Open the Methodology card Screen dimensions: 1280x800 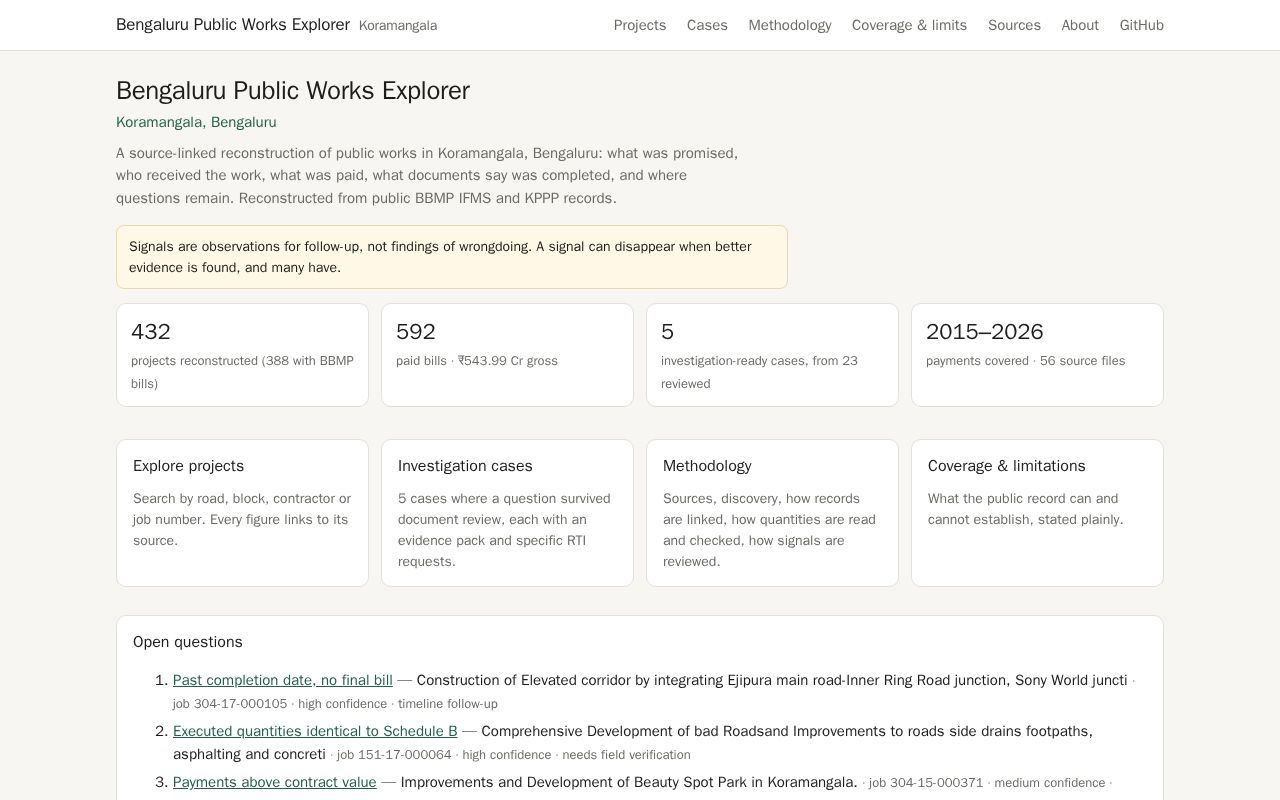pyautogui.click(x=772, y=513)
